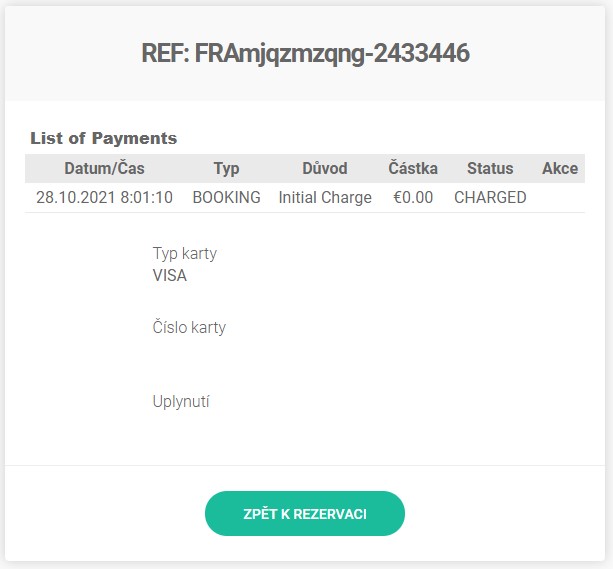613x569 pixels.
Task: Click the Typ karty label
Action: 184,253
